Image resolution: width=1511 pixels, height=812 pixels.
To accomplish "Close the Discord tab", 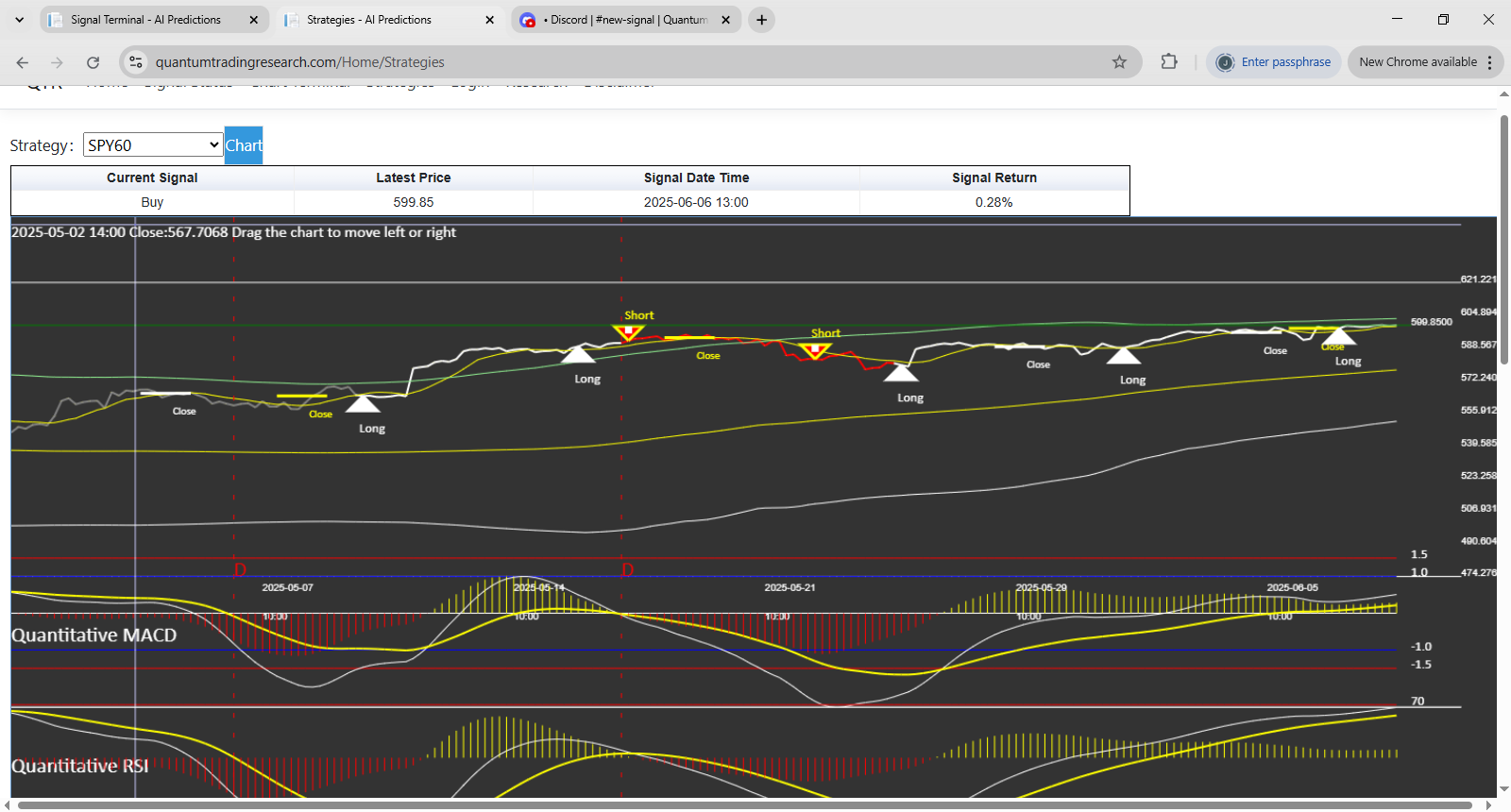I will pos(725,20).
